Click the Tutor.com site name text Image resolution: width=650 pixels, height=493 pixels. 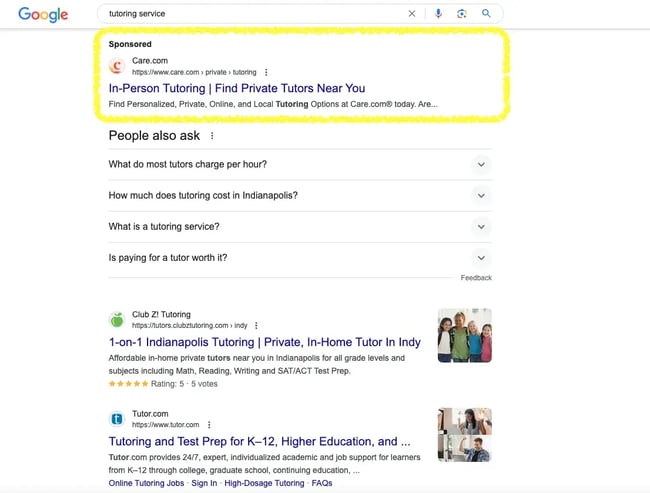tap(150, 414)
